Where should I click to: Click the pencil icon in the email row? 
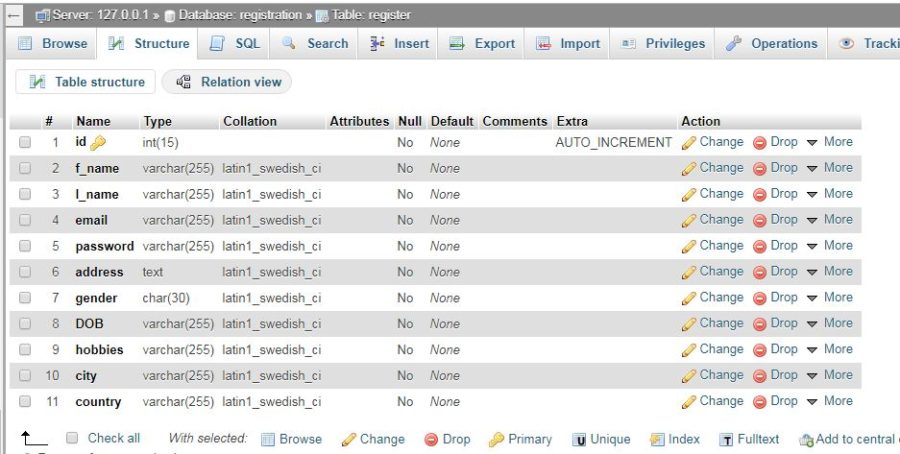tap(689, 220)
